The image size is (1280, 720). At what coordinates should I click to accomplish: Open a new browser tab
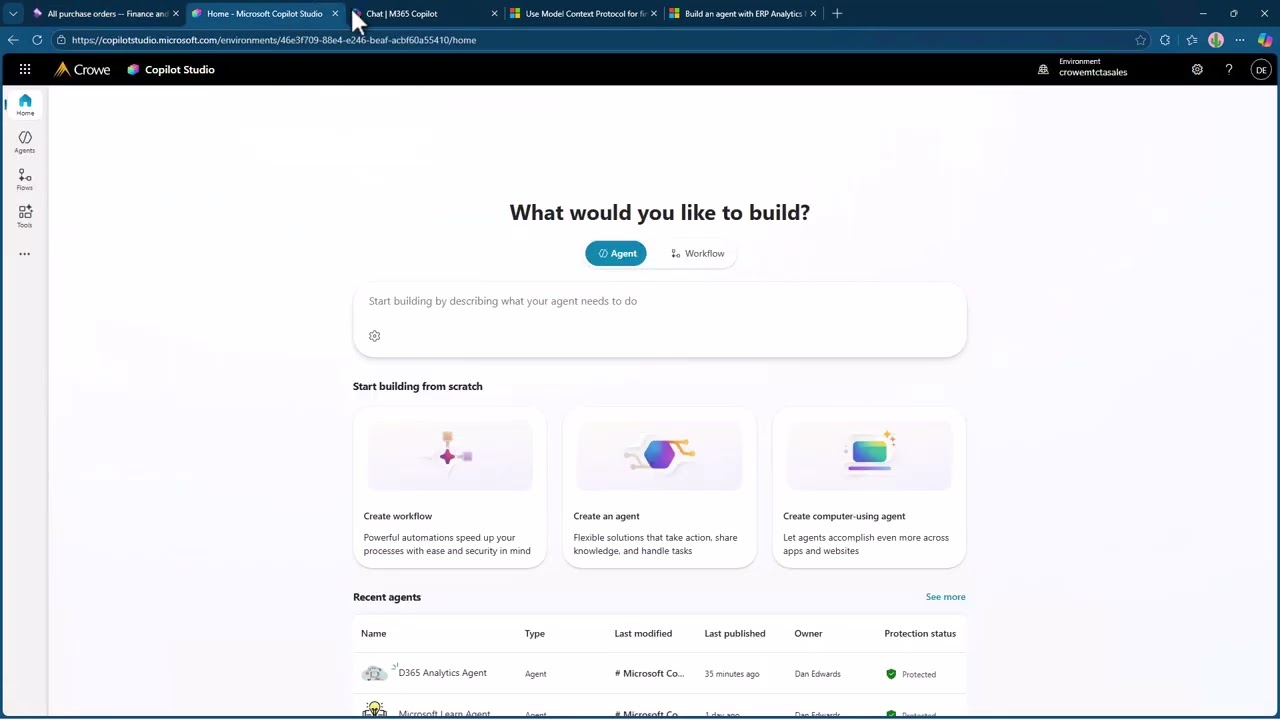click(x=837, y=14)
